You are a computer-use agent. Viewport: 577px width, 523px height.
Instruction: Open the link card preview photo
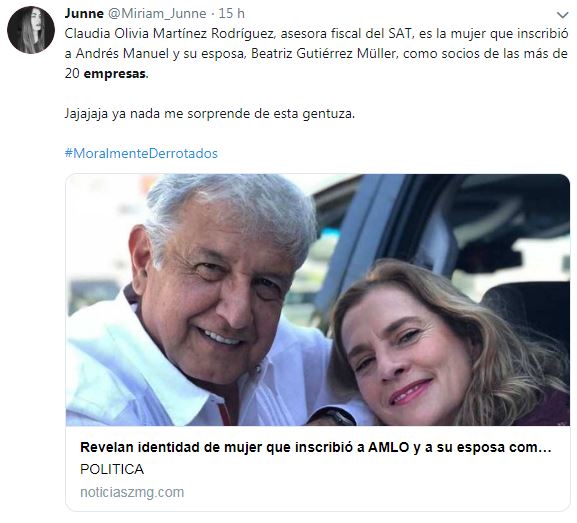(318, 300)
